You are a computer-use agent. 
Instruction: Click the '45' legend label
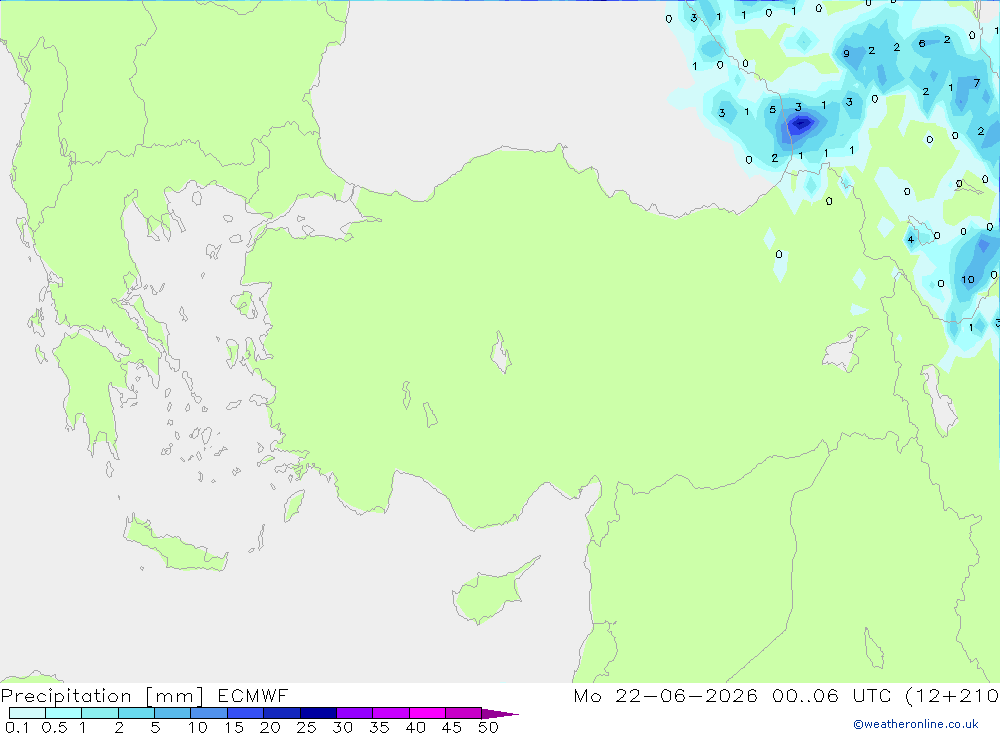pyautogui.click(x=452, y=727)
